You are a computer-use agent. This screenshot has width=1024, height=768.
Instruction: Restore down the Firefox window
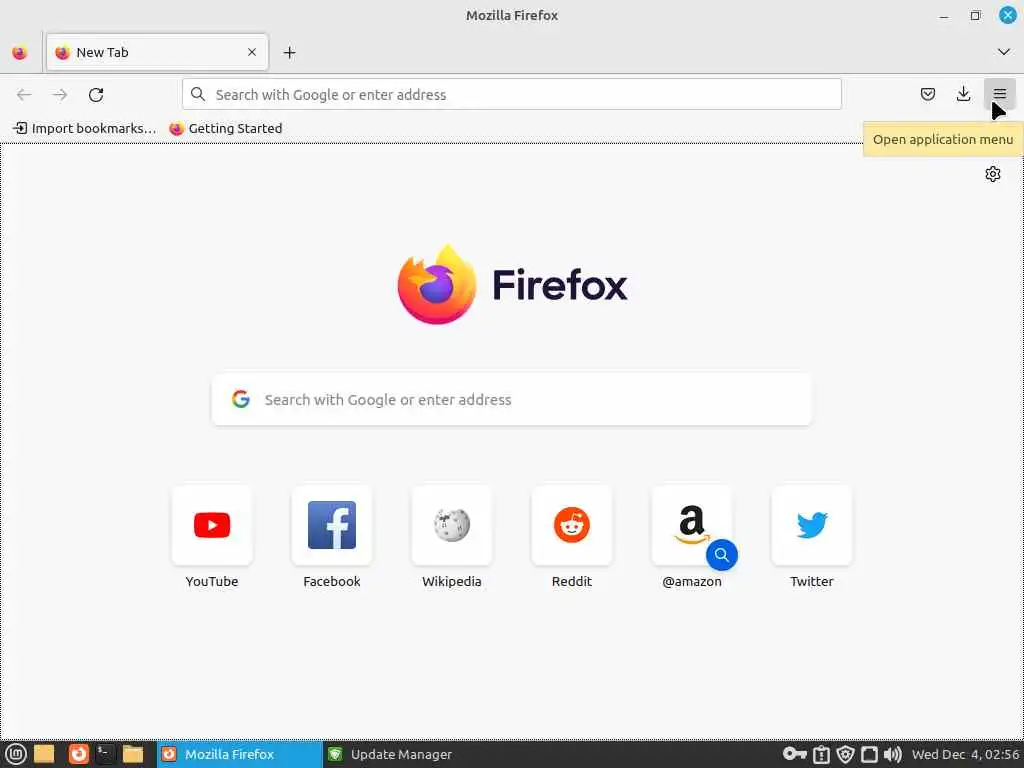click(x=975, y=16)
